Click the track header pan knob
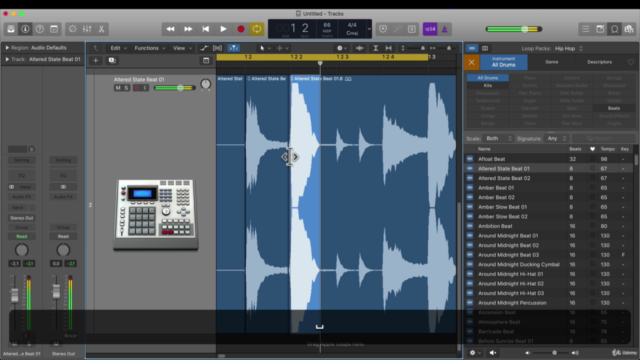The width and height of the screenshot is (640, 360). (206, 84)
